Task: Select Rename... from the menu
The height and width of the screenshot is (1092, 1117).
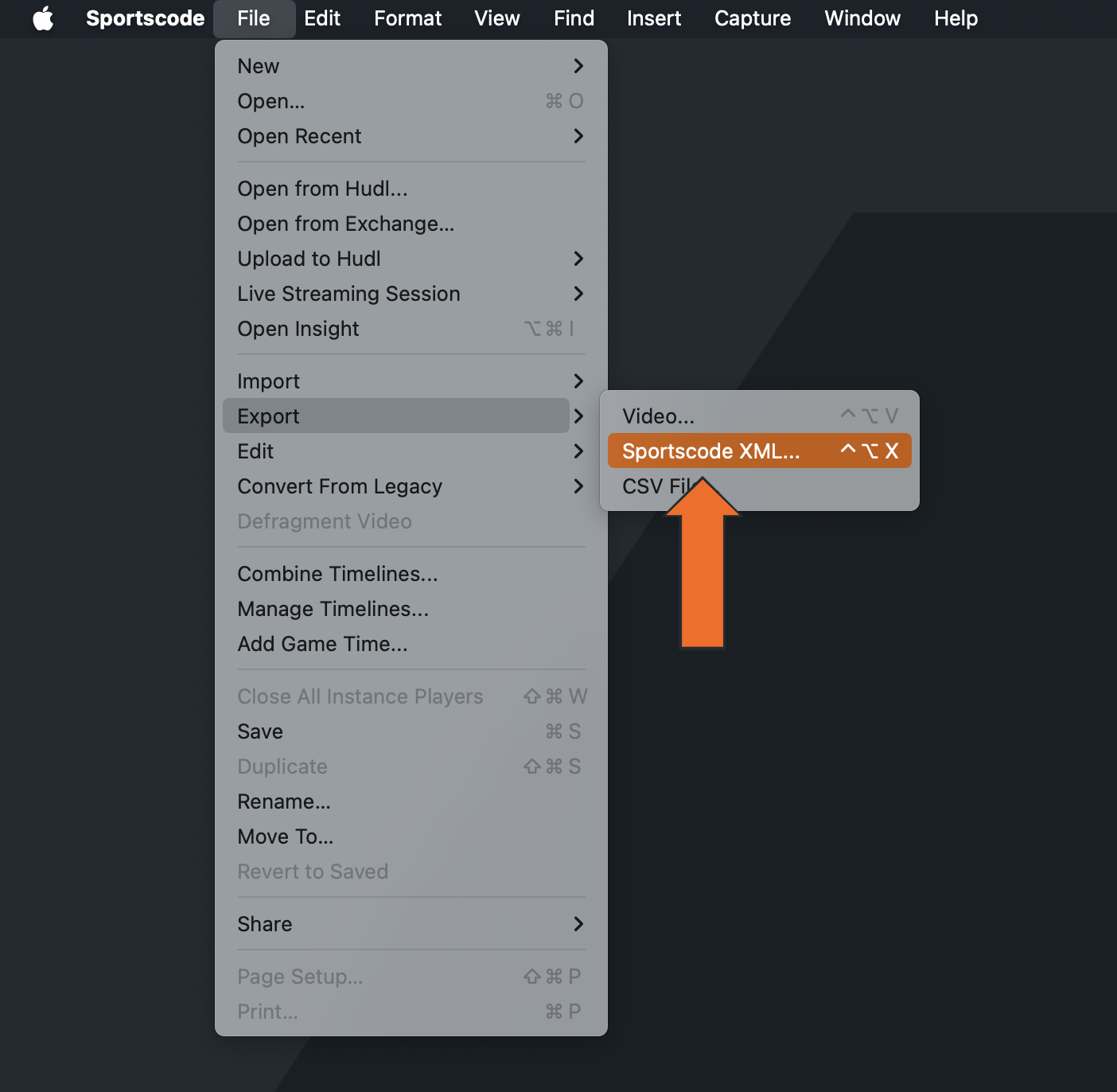Action: click(284, 801)
